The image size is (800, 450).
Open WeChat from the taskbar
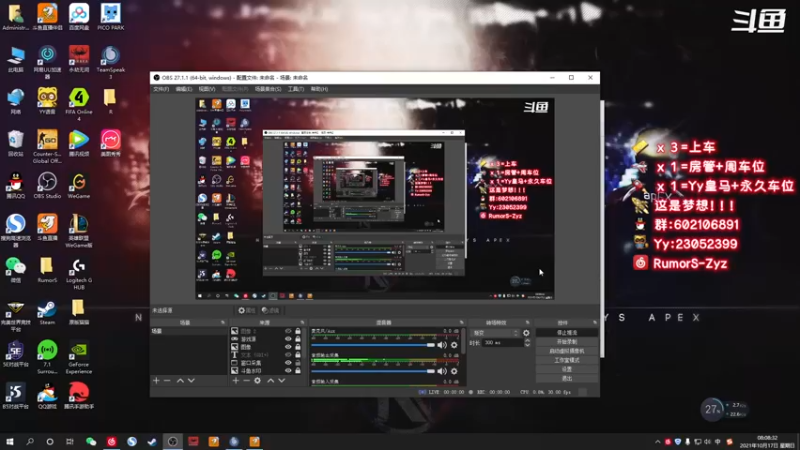pyautogui.click(x=91, y=441)
